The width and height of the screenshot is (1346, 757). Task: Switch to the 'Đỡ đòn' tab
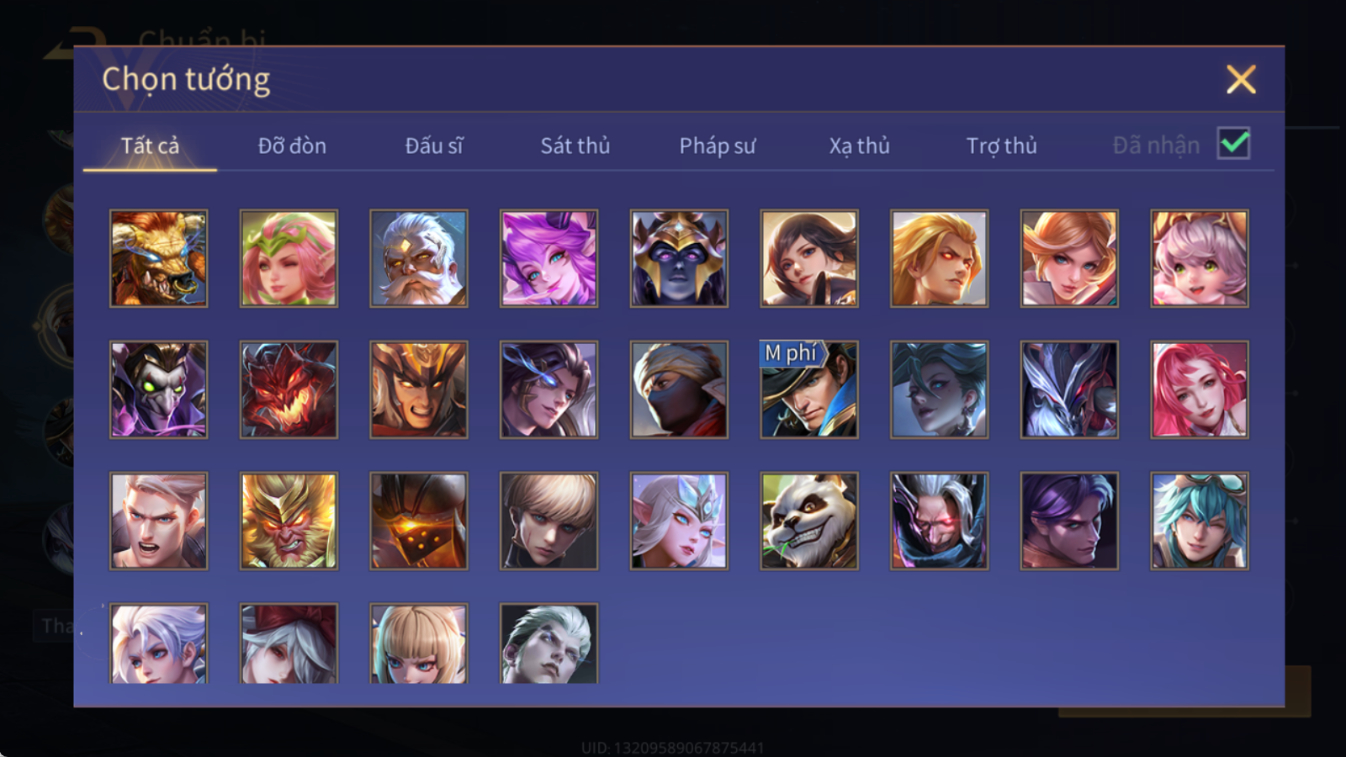point(292,146)
